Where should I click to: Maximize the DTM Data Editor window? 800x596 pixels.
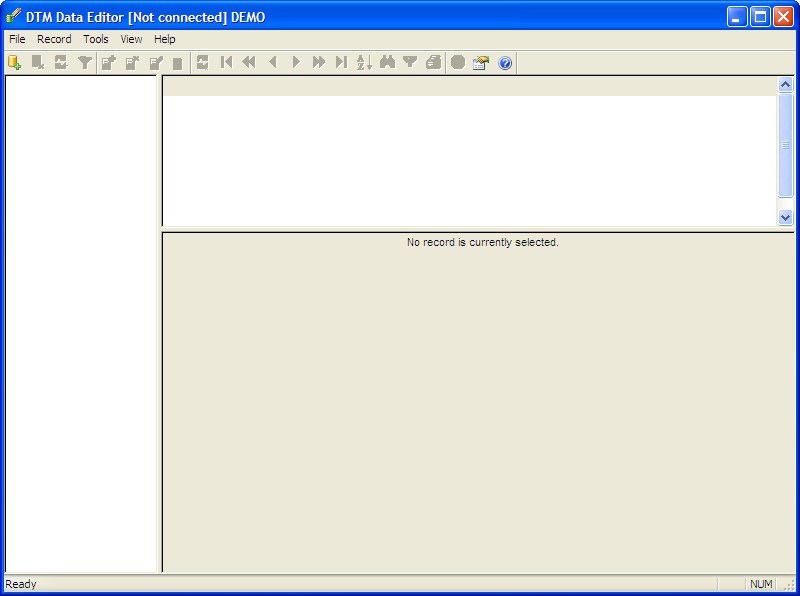click(x=760, y=17)
